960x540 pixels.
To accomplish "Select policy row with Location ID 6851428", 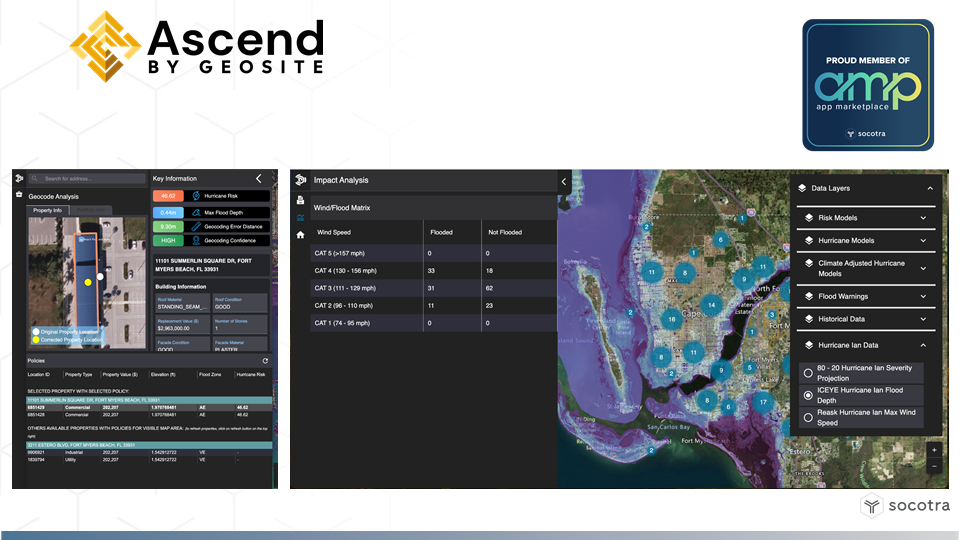I will click(x=149, y=414).
